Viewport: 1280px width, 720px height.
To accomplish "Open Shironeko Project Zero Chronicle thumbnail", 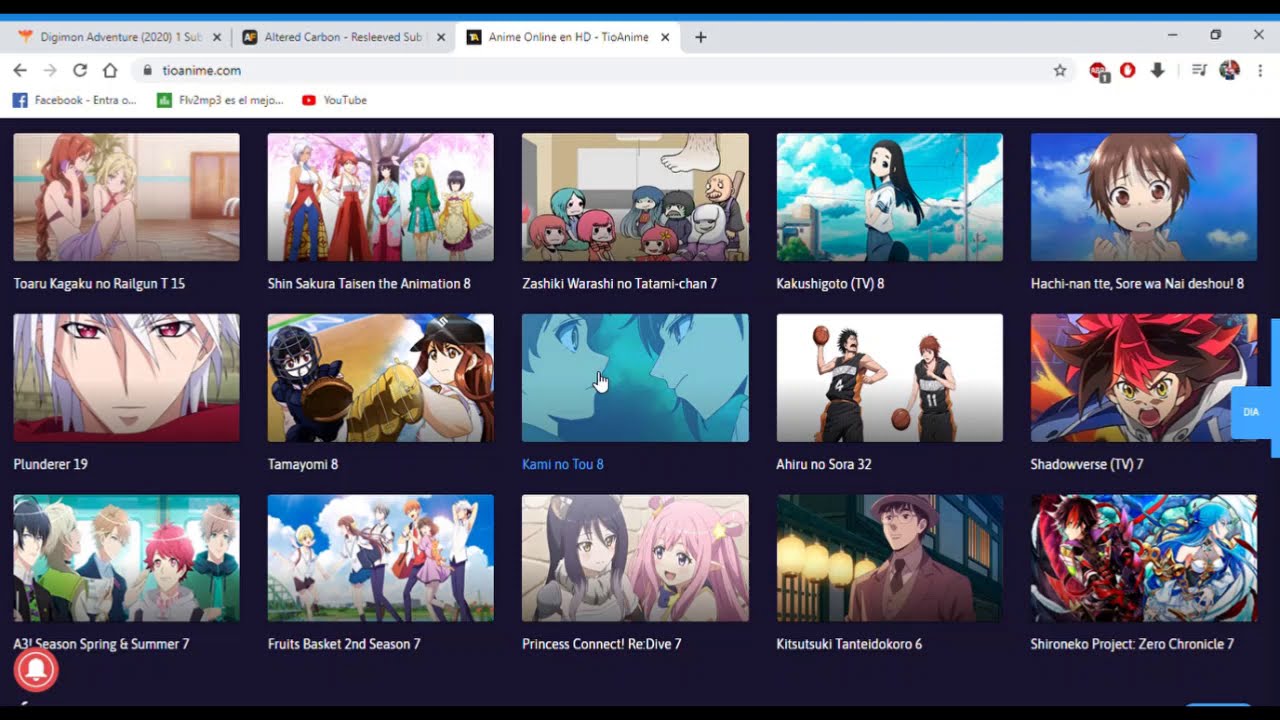I will pyautogui.click(x=1144, y=558).
